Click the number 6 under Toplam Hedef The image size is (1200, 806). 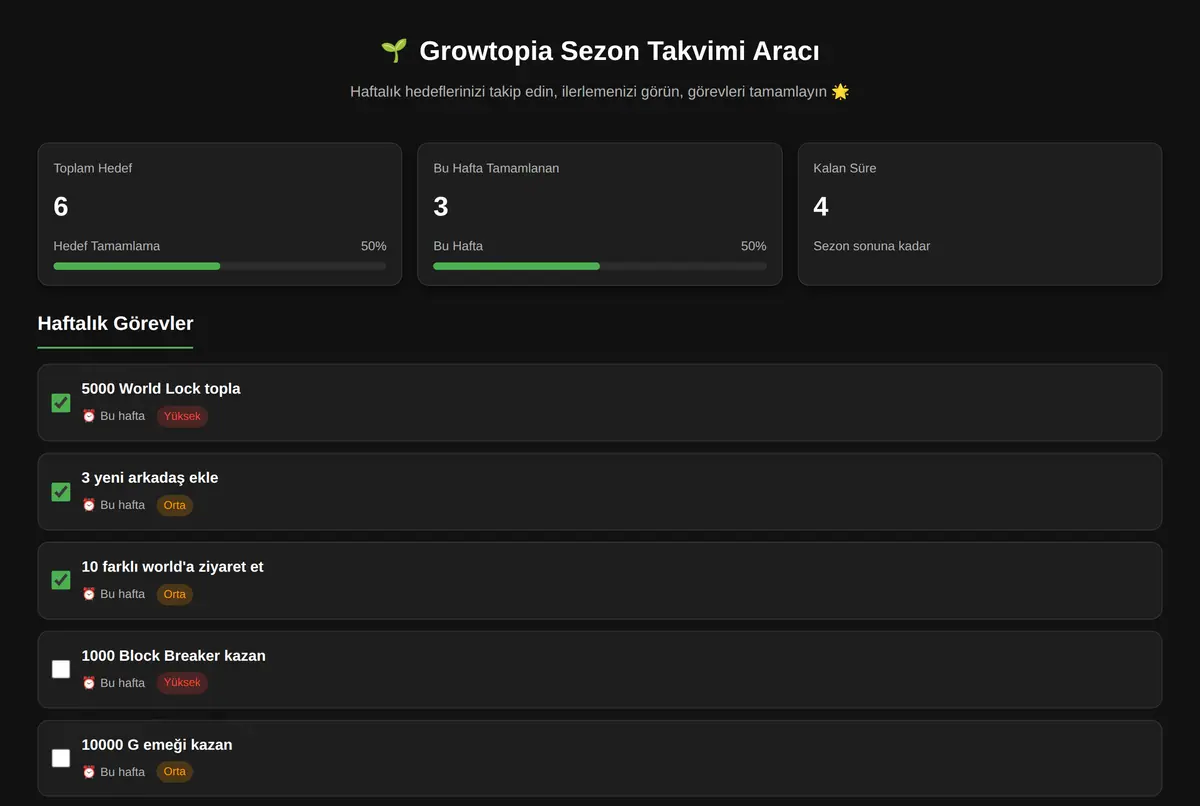click(x=61, y=207)
